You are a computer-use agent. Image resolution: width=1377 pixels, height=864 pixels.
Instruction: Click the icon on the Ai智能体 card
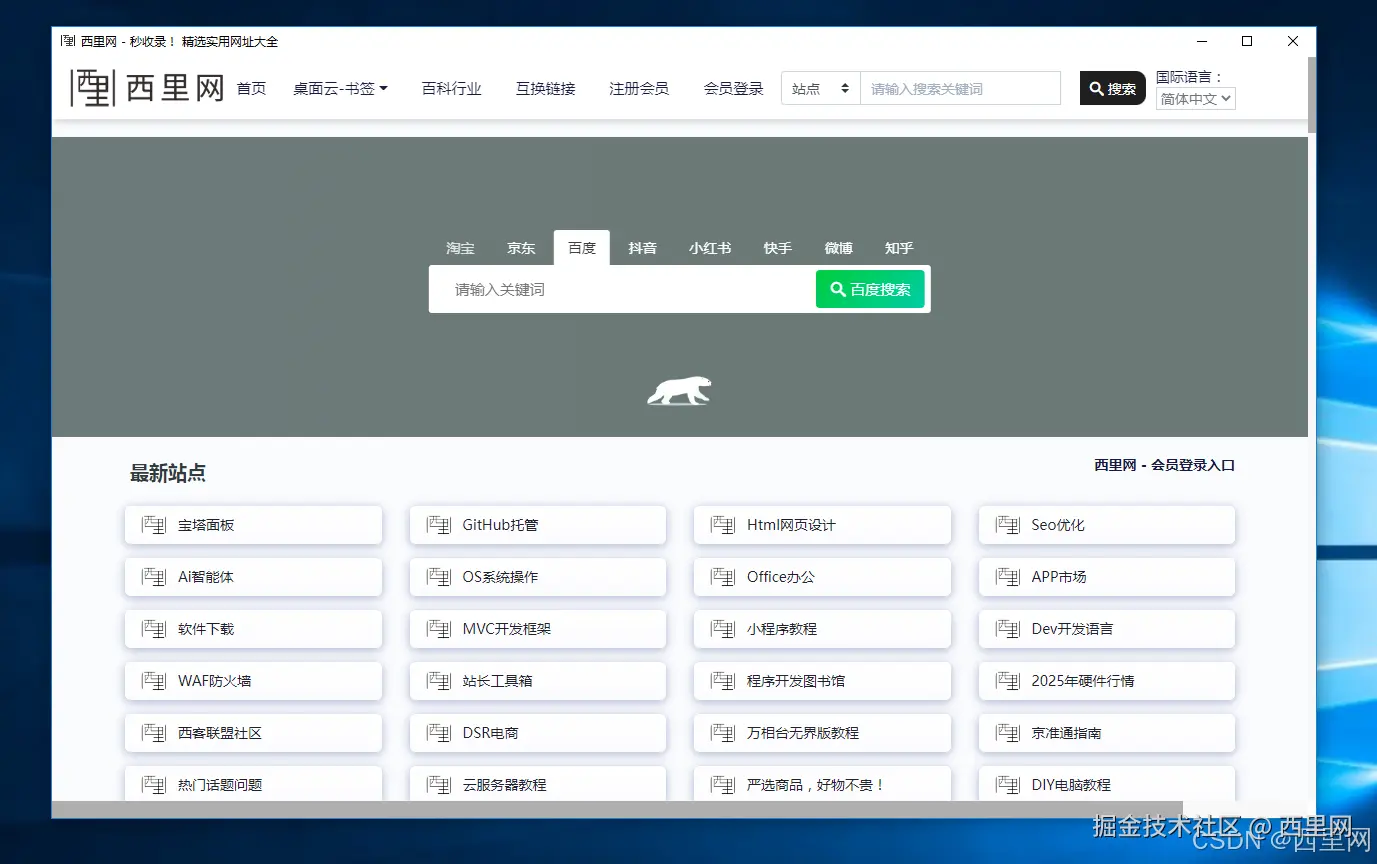point(153,577)
